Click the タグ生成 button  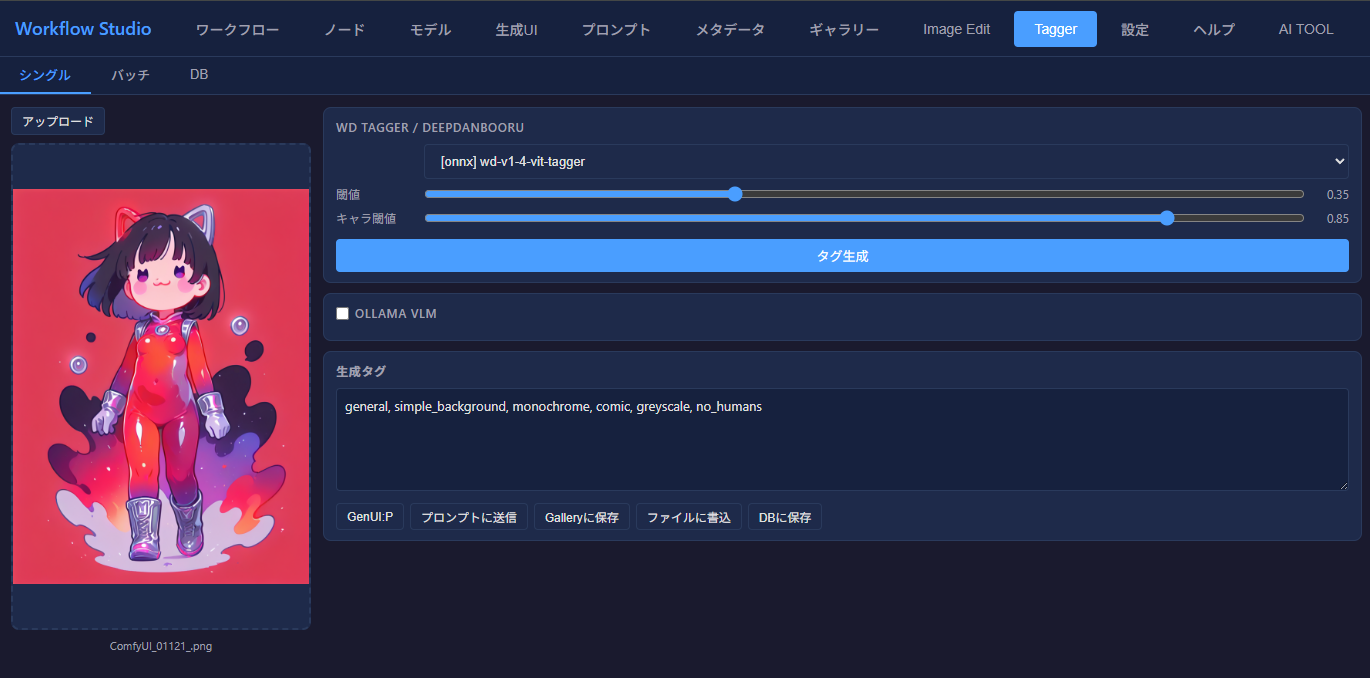tap(842, 256)
